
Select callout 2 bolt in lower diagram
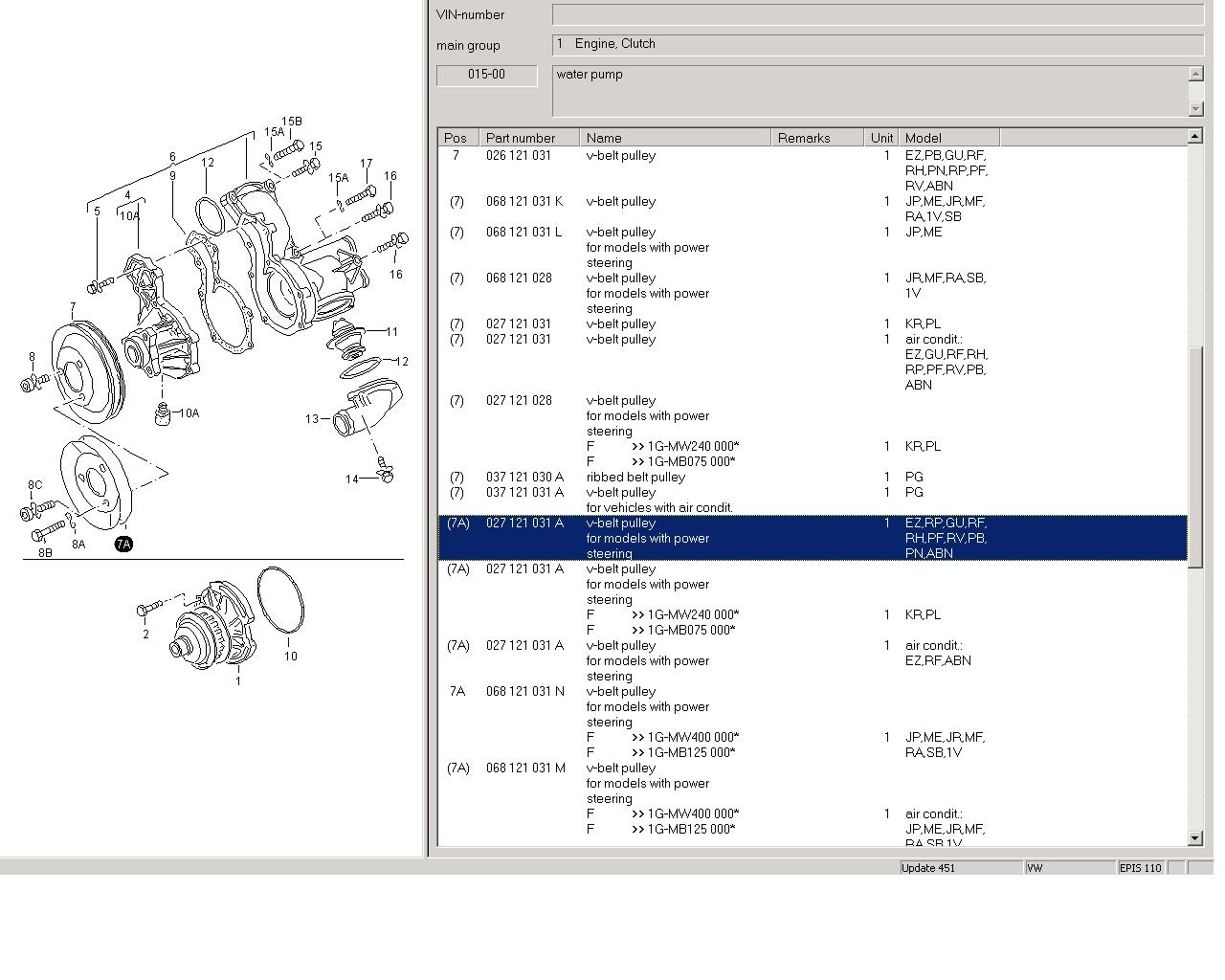[145, 635]
